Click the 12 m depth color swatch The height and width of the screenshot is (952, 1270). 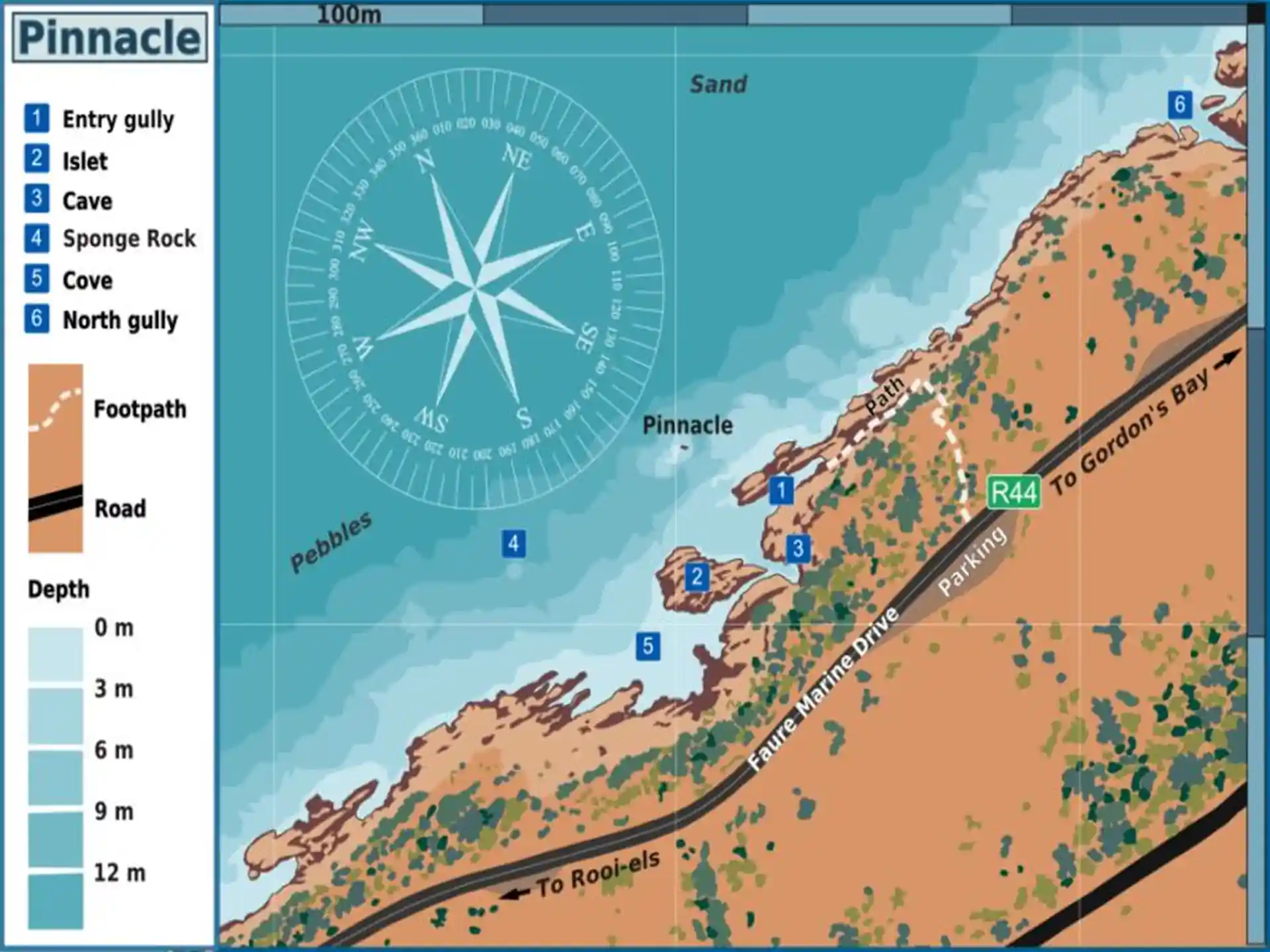click(x=56, y=900)
